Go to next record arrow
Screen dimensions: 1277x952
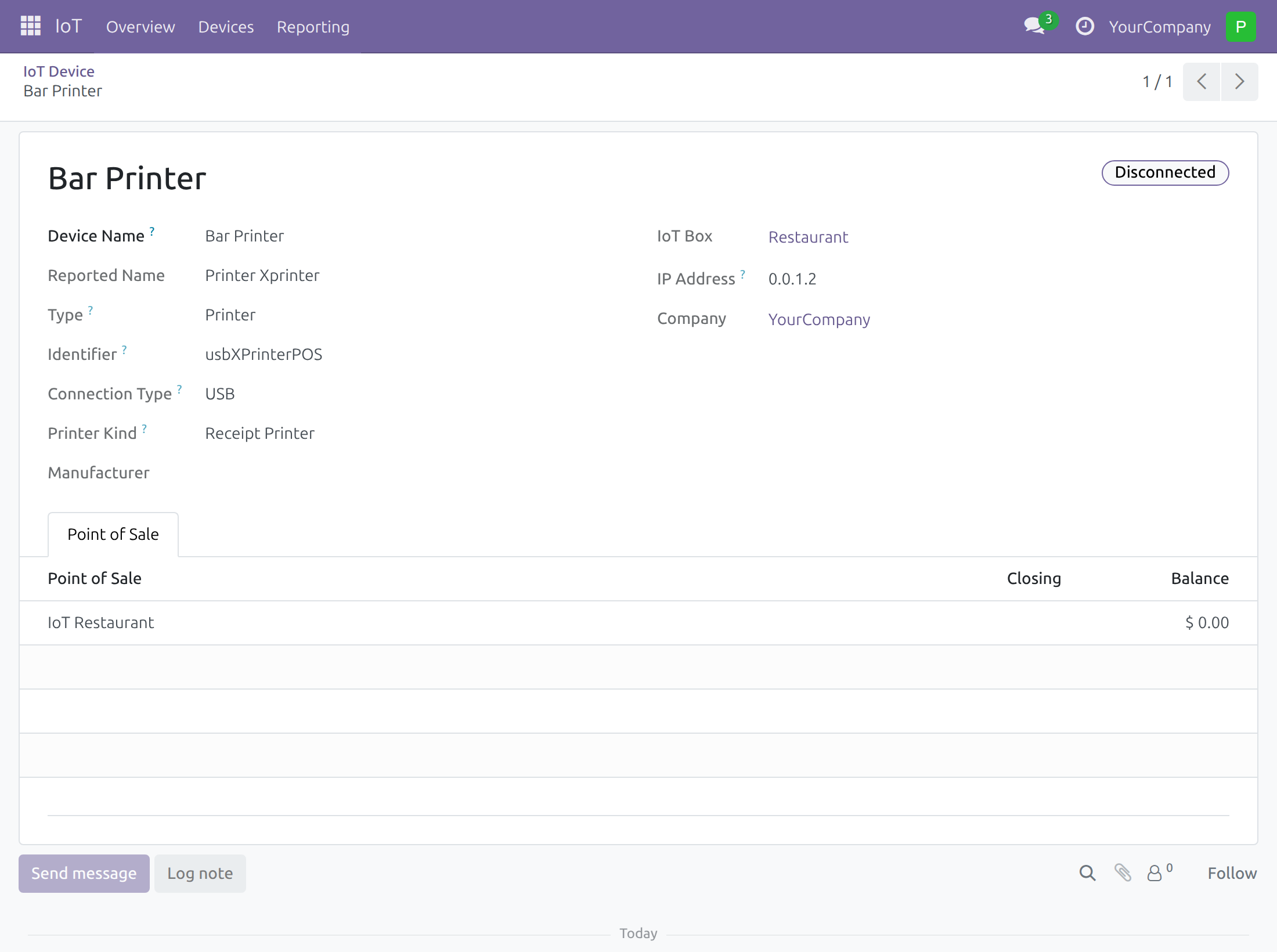point(1239,82)
